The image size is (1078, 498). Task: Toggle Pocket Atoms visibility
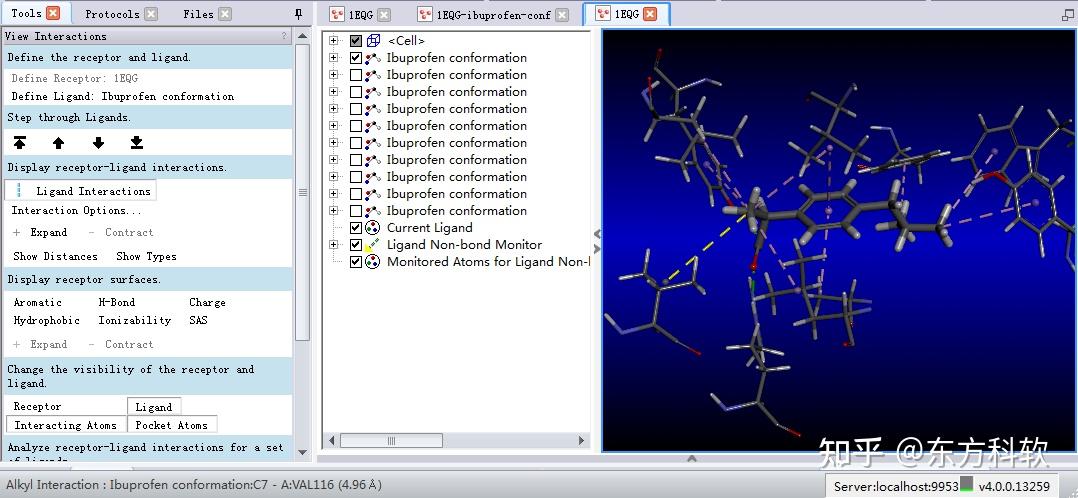[172, 425]
